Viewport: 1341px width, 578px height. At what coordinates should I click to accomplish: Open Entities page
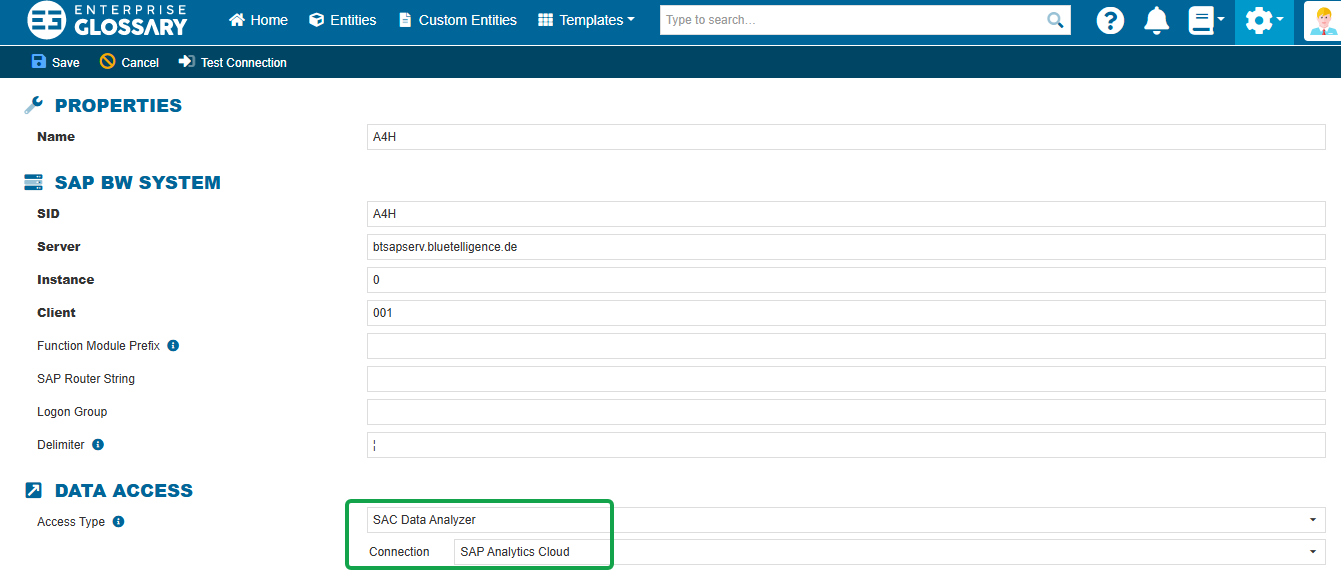click(342, 20)
